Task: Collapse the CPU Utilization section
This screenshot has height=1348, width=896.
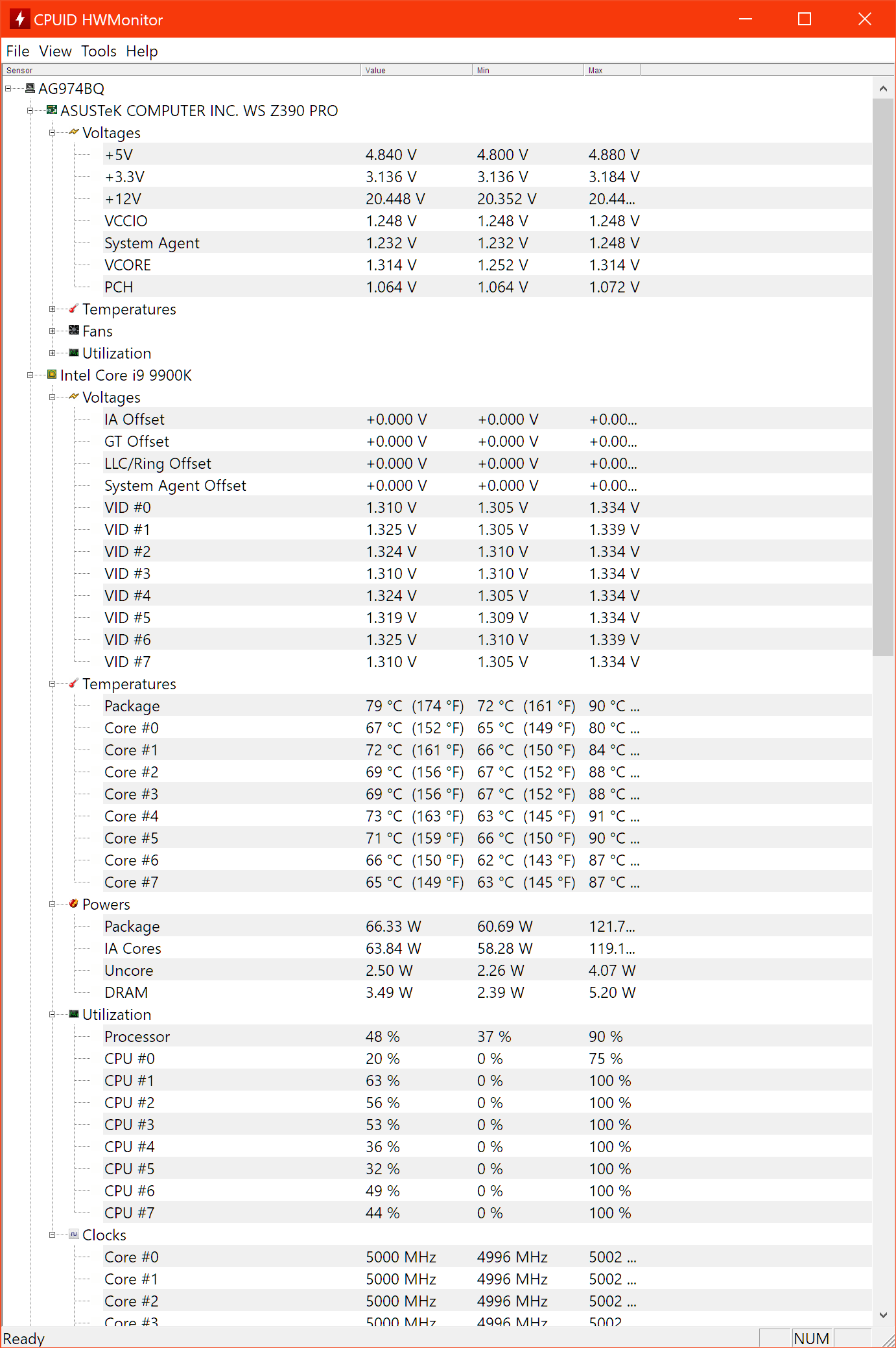Action: point(52,1014)
